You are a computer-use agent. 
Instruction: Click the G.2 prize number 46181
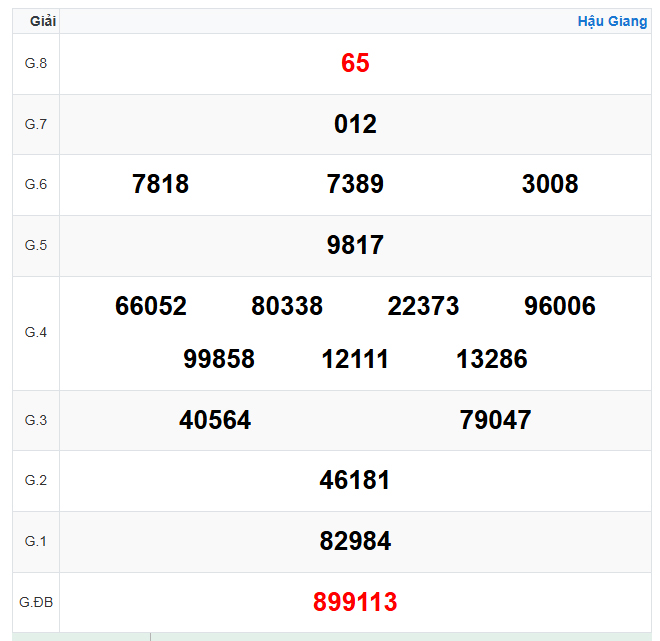355,480
